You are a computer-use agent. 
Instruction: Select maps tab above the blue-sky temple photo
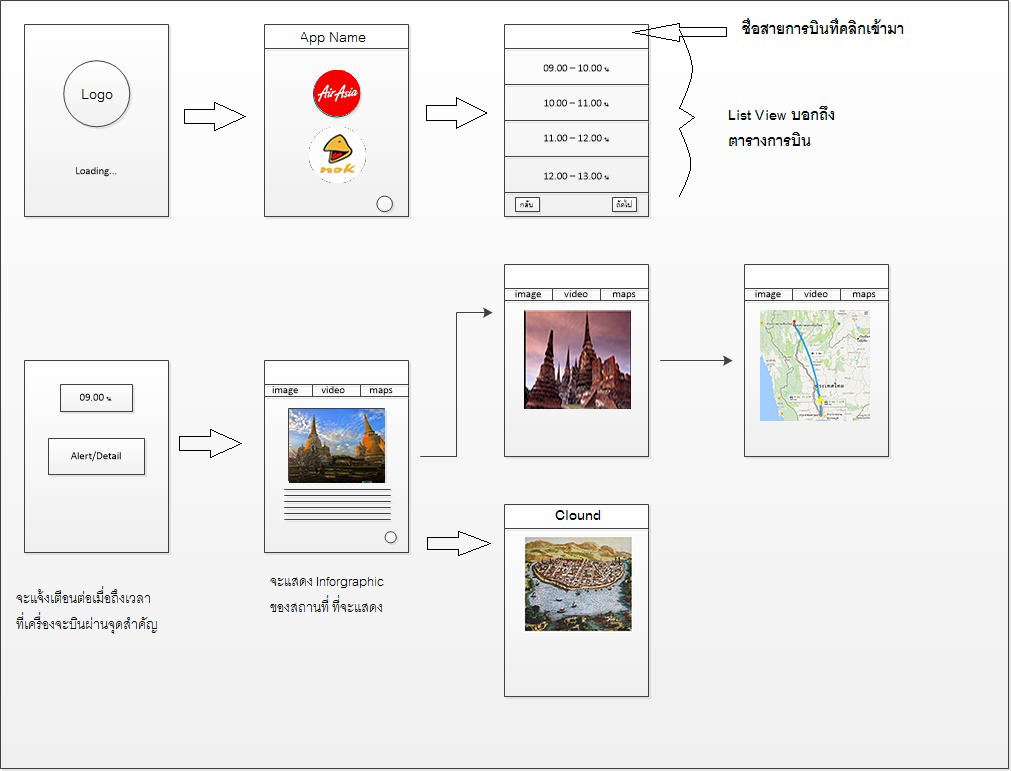(x=384, y=390)
